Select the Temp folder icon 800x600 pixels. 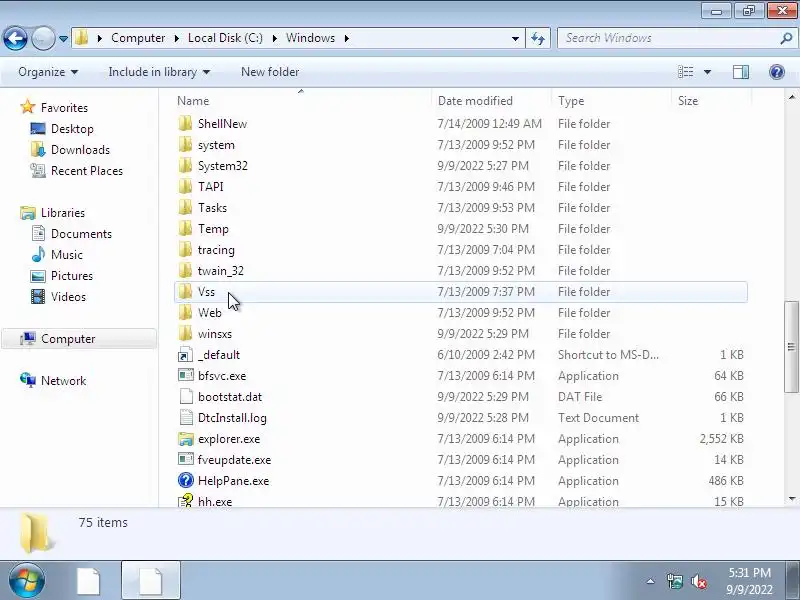pyautogui.click(x=185, y=229)
